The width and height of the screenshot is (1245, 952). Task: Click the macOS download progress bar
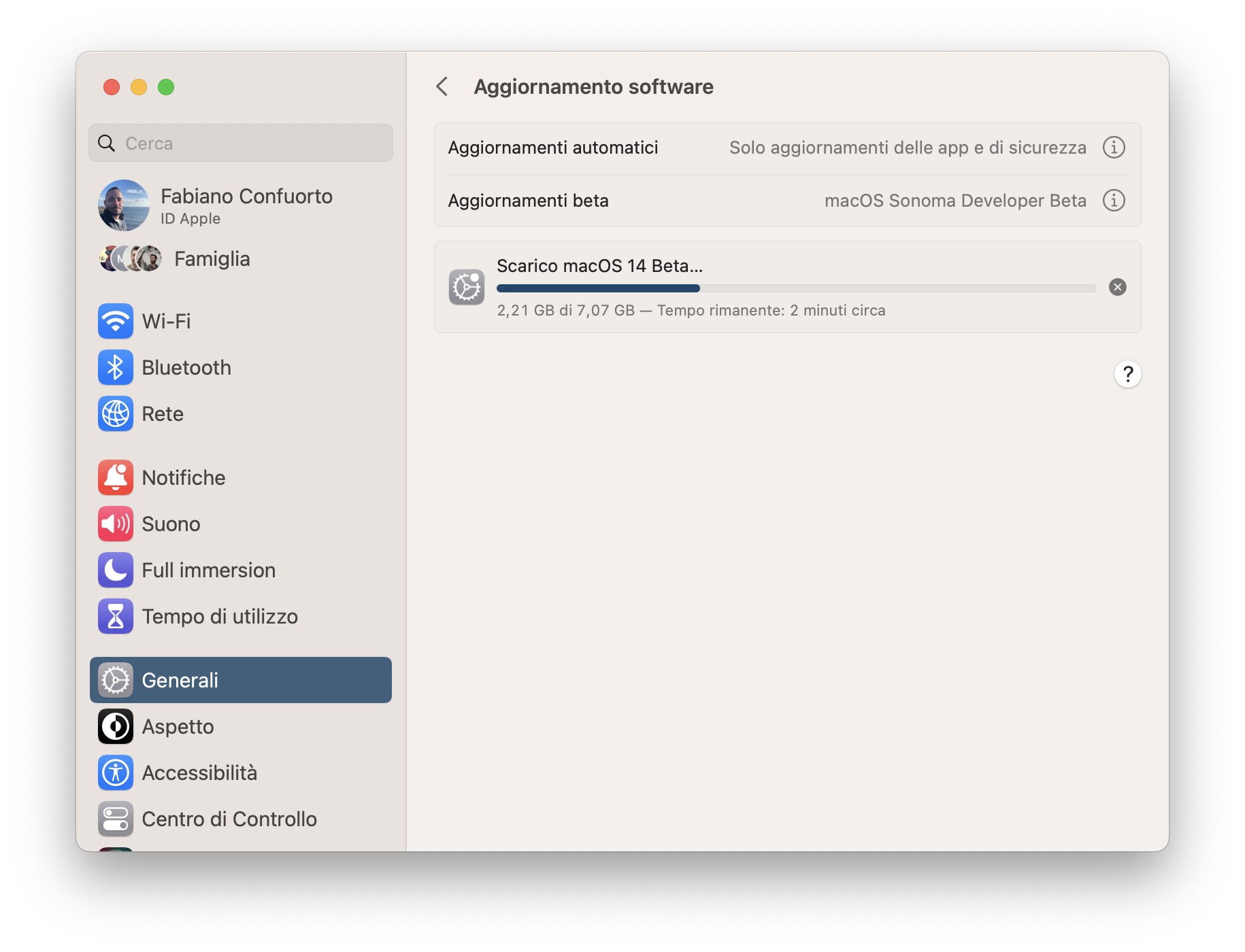796,288
